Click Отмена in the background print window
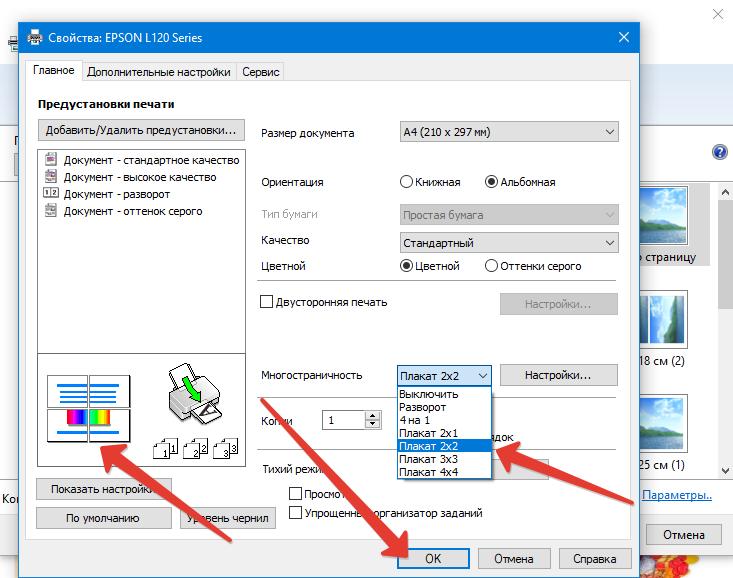The width and height of the screenshot is (733, 578). click(x=683, y=535)
